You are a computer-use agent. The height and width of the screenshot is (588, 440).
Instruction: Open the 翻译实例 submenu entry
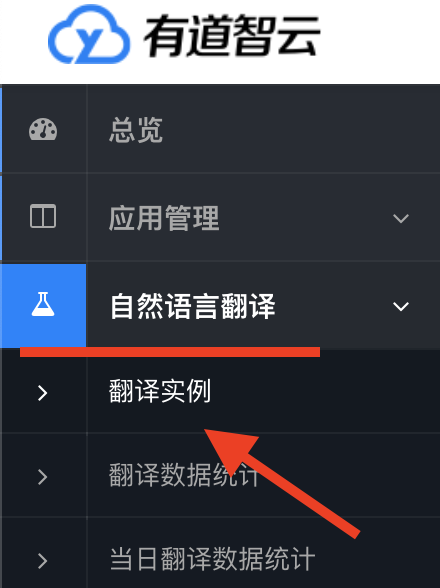160,391
